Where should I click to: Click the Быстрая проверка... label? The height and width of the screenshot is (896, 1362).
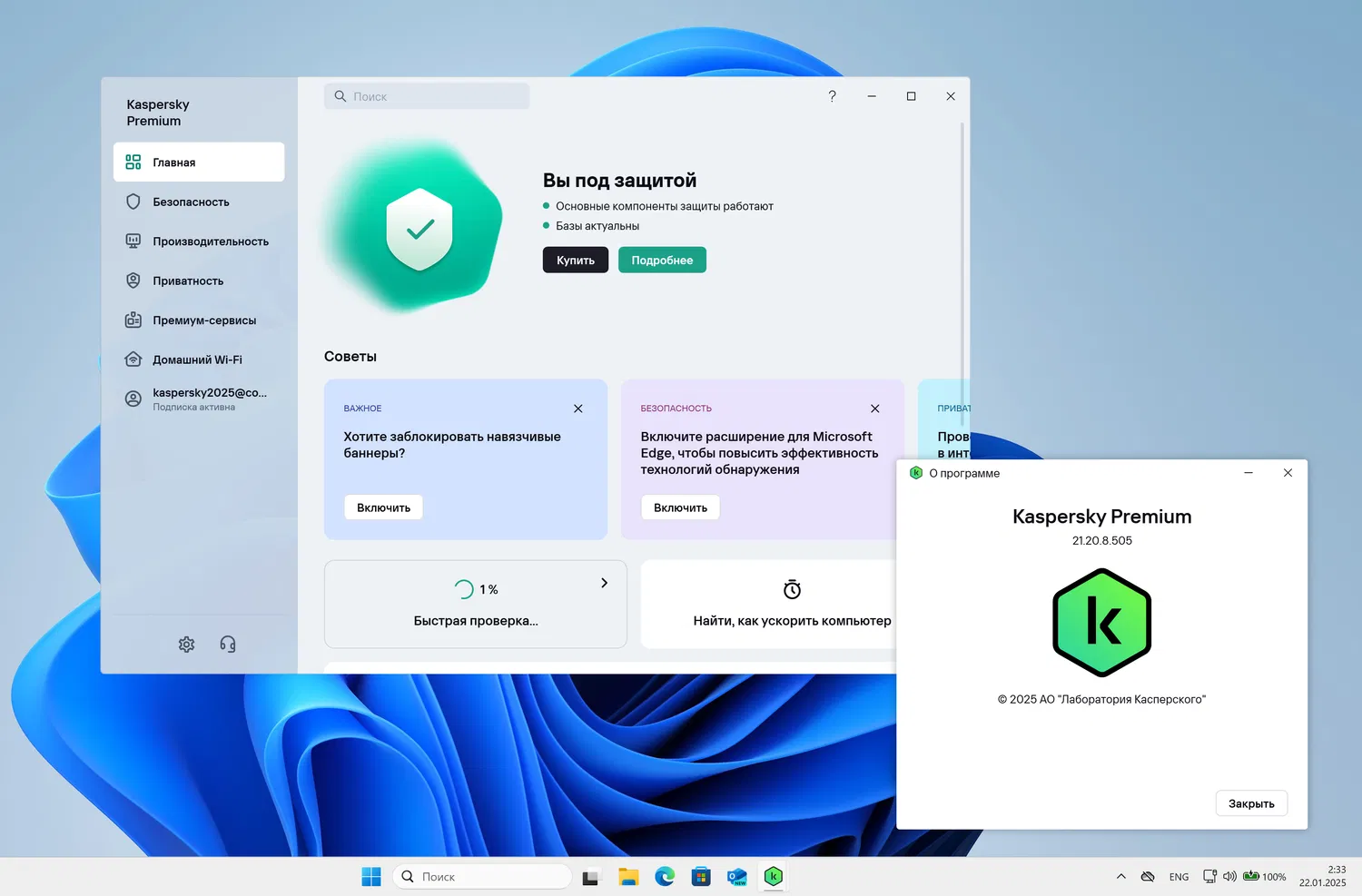(476, 621)
